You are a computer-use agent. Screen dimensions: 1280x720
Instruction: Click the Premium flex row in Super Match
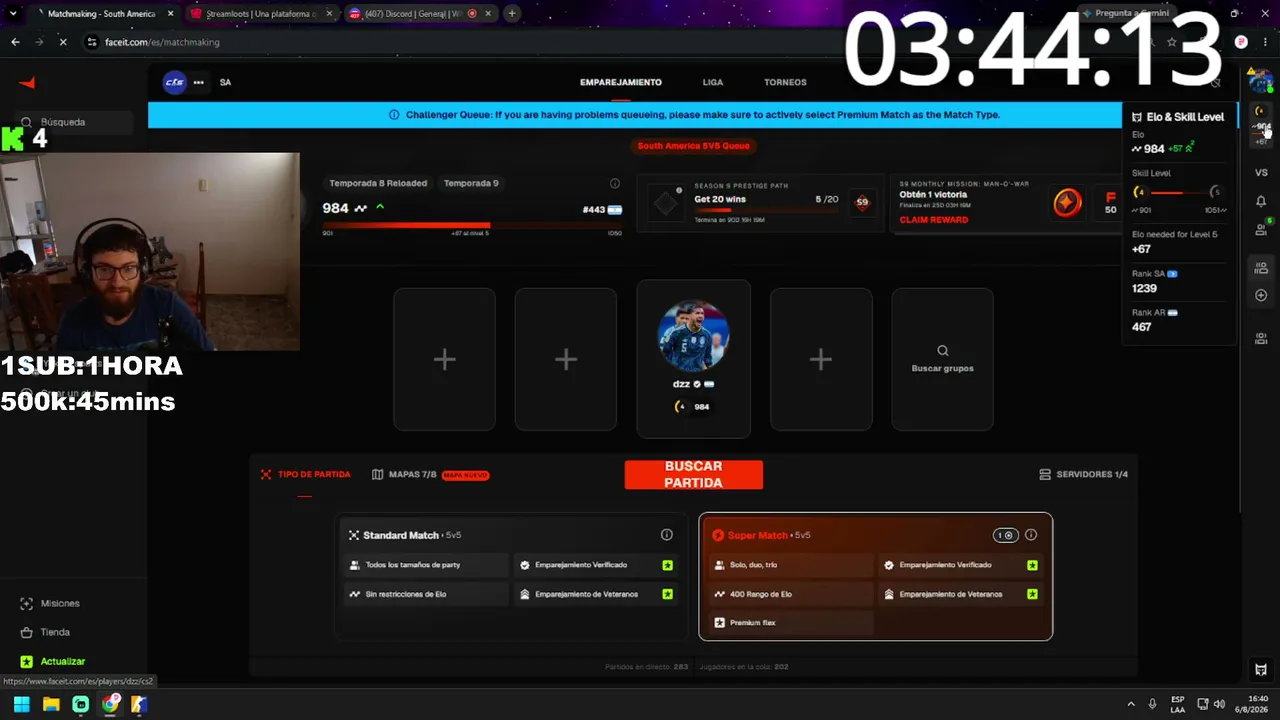(792, 623)
